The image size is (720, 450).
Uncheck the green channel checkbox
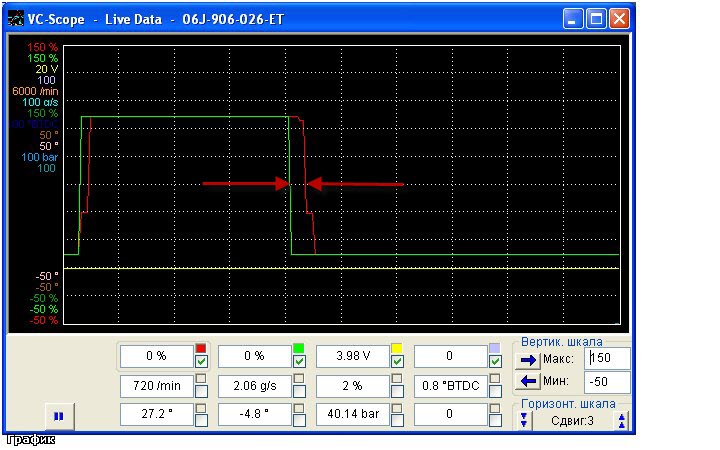pos(299,361)
